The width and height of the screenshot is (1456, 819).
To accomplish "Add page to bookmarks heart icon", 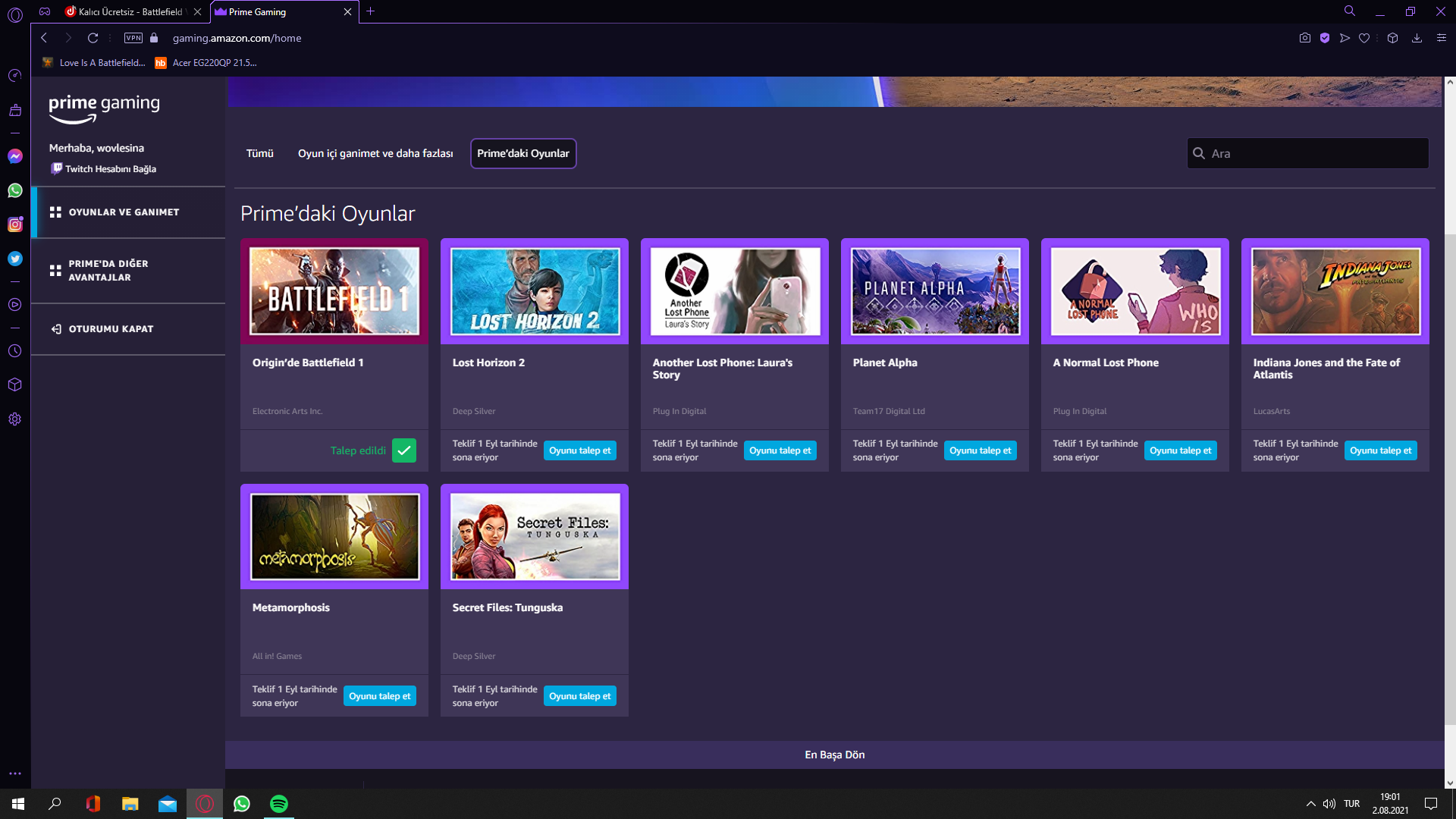I will (x=1364, y=38).
